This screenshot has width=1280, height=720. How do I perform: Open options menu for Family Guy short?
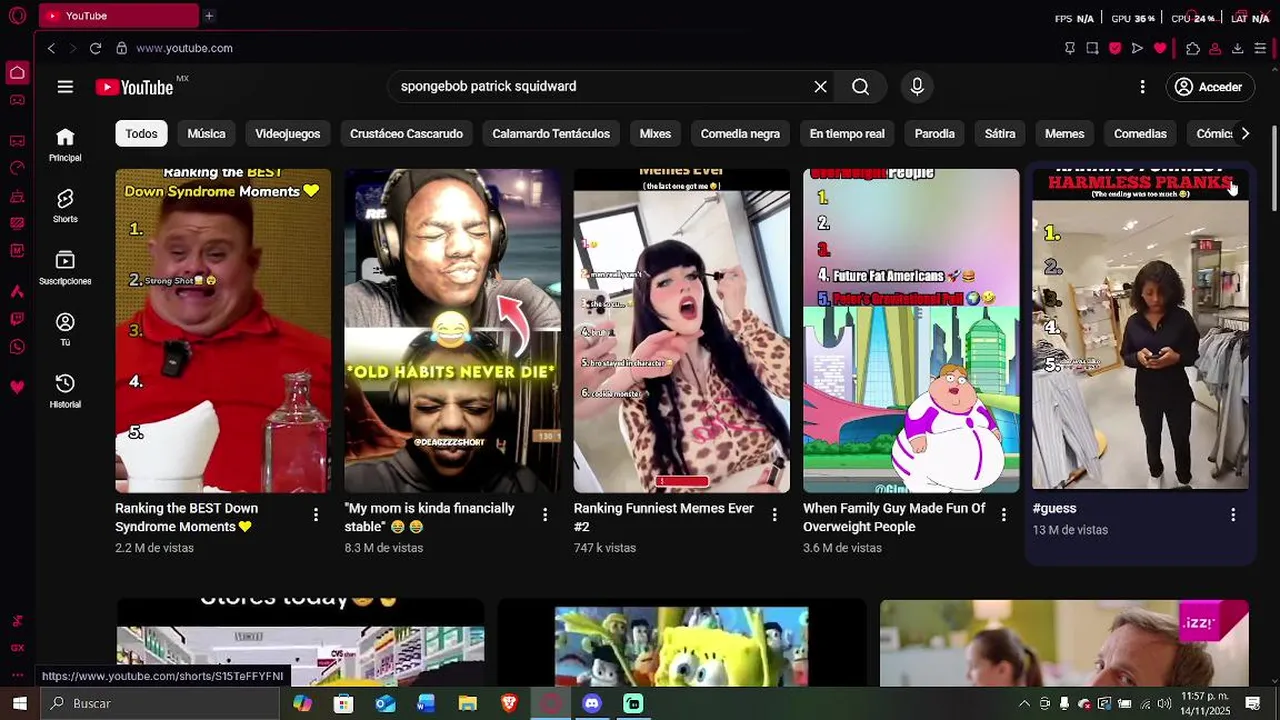1003,515
